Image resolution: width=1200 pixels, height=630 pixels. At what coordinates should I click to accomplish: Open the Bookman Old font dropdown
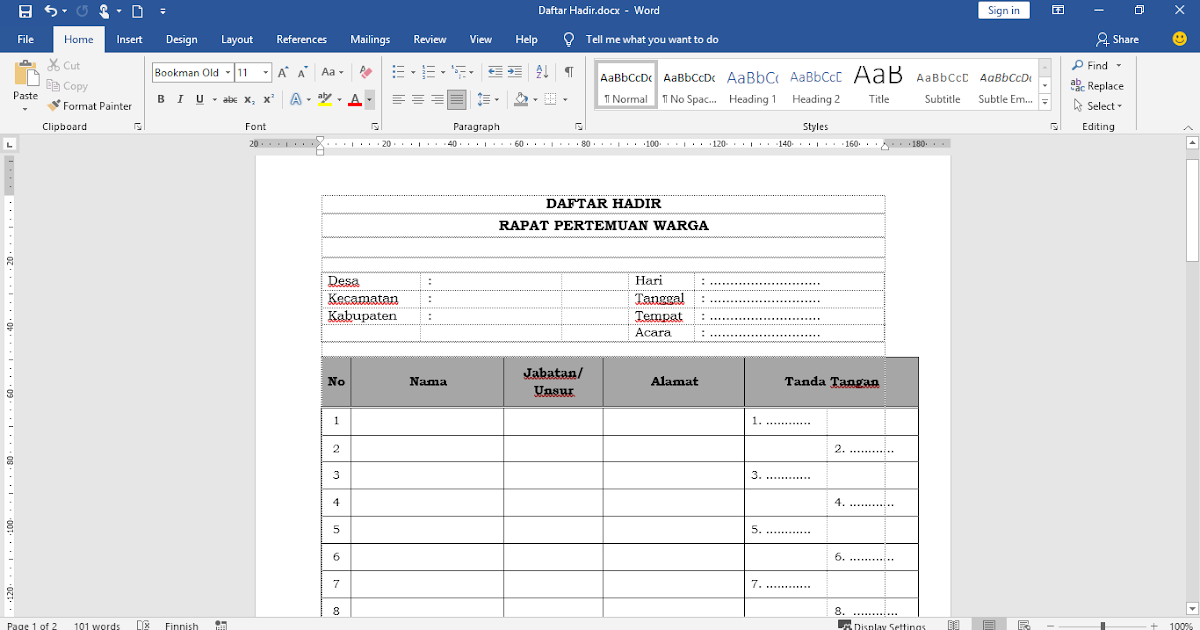tap(228, 72)
